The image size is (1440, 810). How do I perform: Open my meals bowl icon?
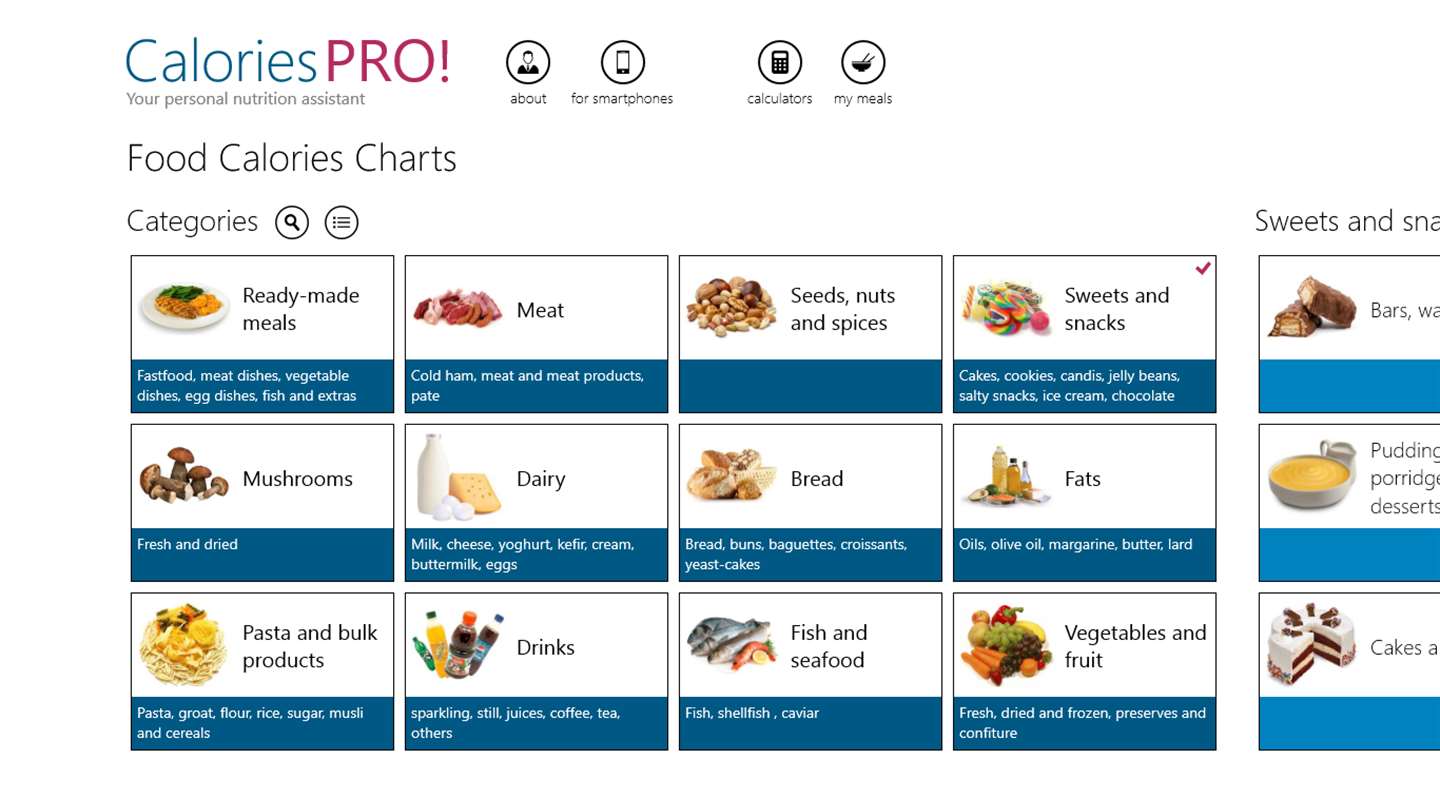pyautogui.click(x=863, y=63)
